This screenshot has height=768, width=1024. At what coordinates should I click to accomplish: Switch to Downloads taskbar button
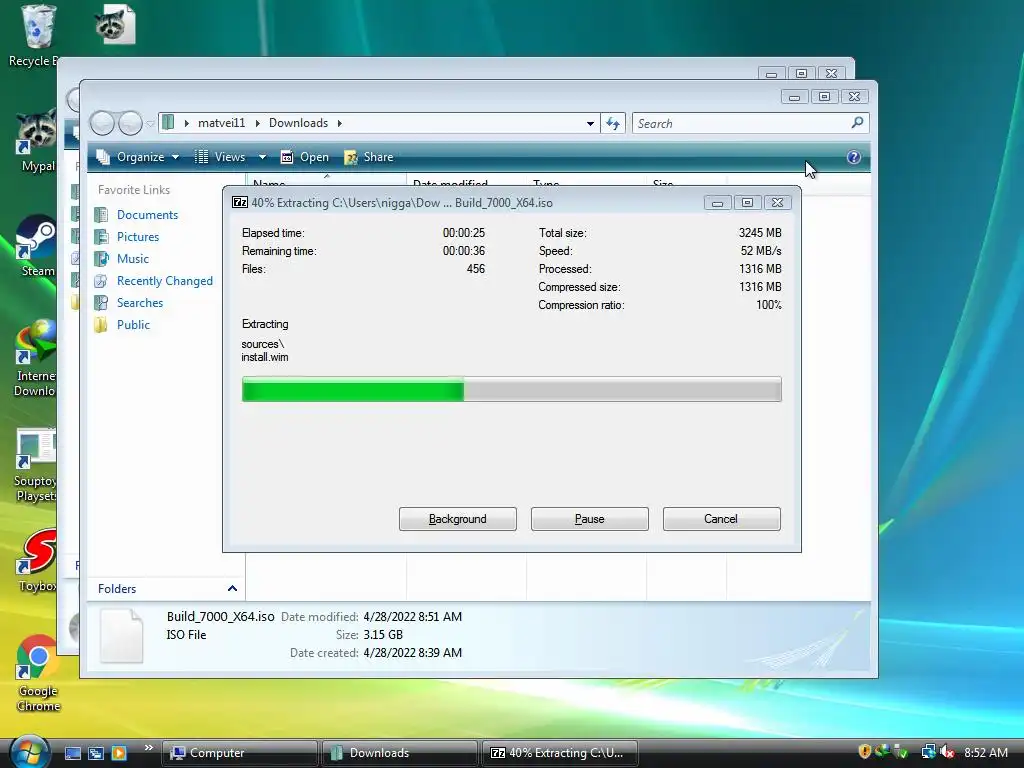[399, 753]
